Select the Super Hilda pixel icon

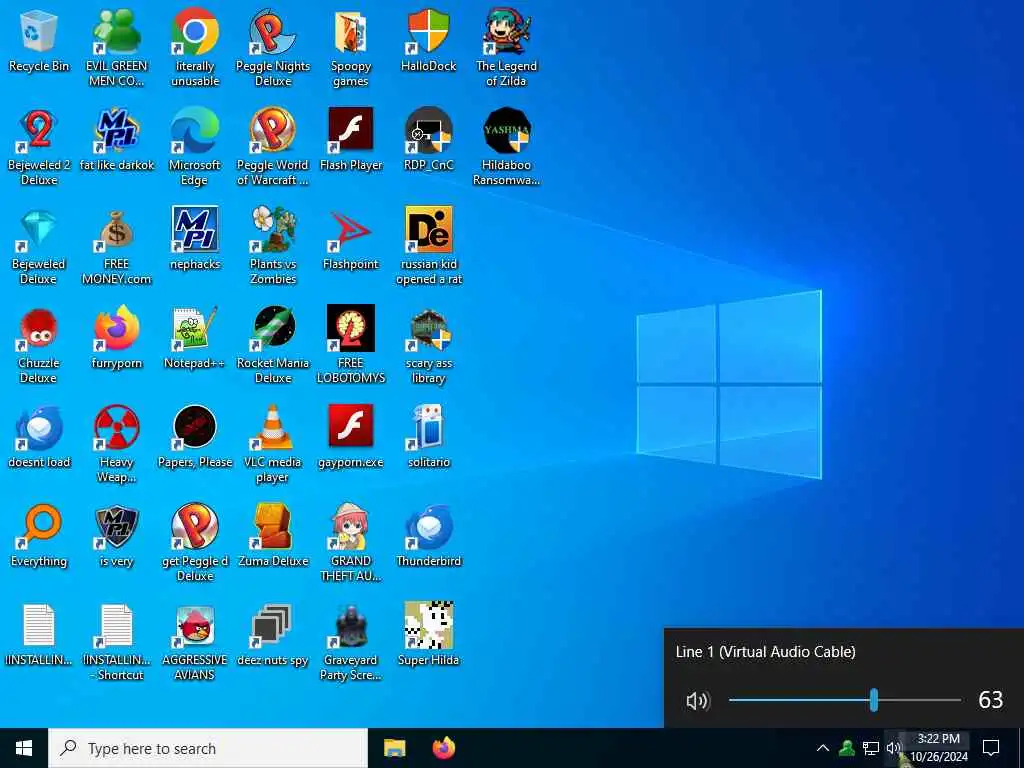click(x=428, y=626)
